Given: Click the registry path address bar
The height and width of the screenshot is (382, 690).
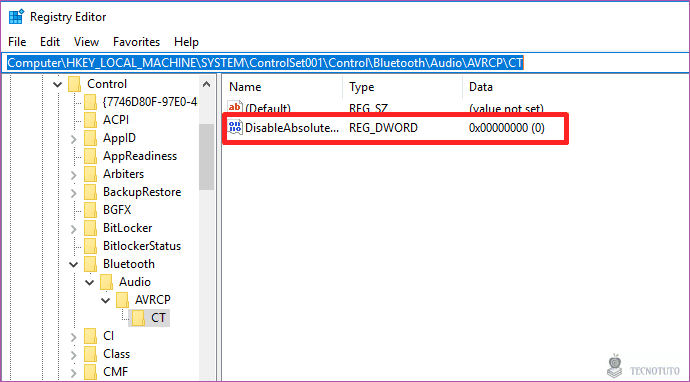Looking at the screenshot, I should tap(345, 63).
